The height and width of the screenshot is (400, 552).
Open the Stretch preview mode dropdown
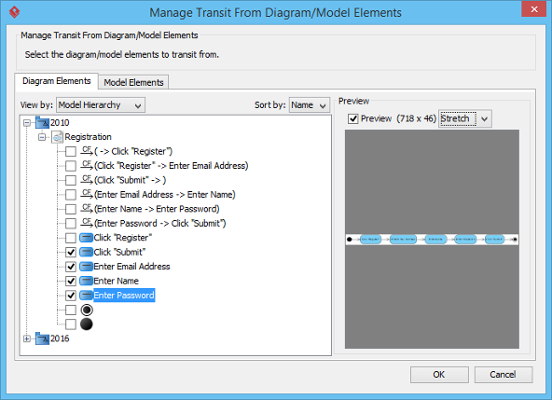tap(465, 119)
